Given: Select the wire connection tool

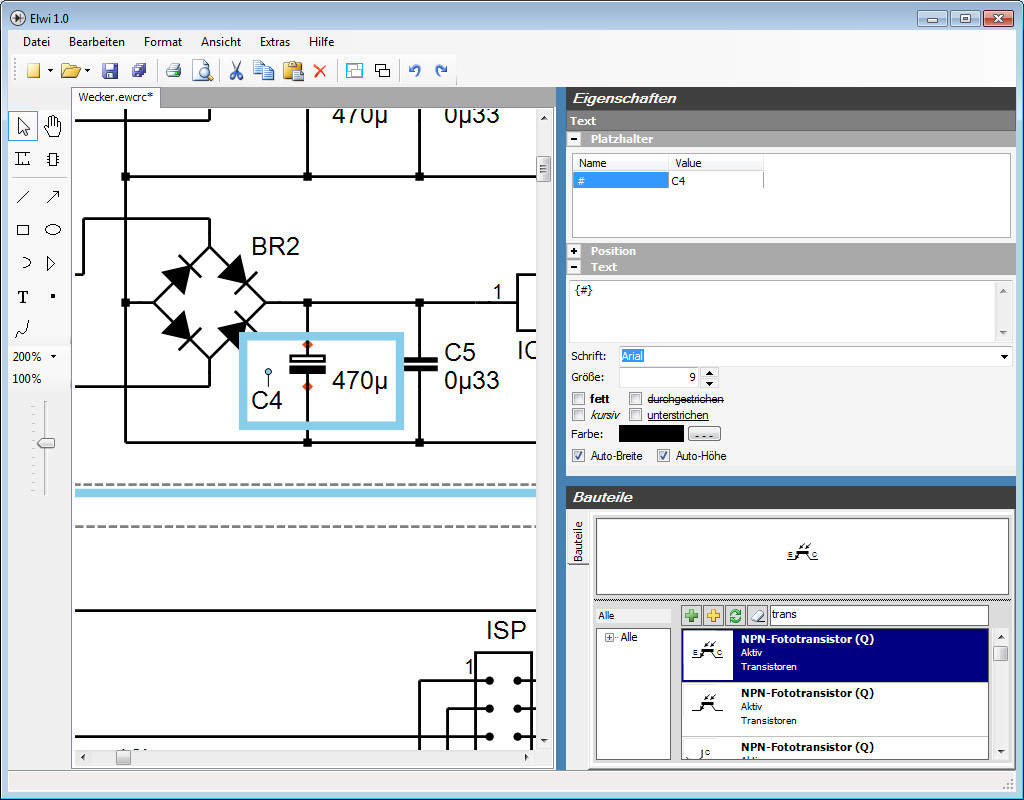Looking at the screenshot, I should pyautogui.click(x=23, y=159).
